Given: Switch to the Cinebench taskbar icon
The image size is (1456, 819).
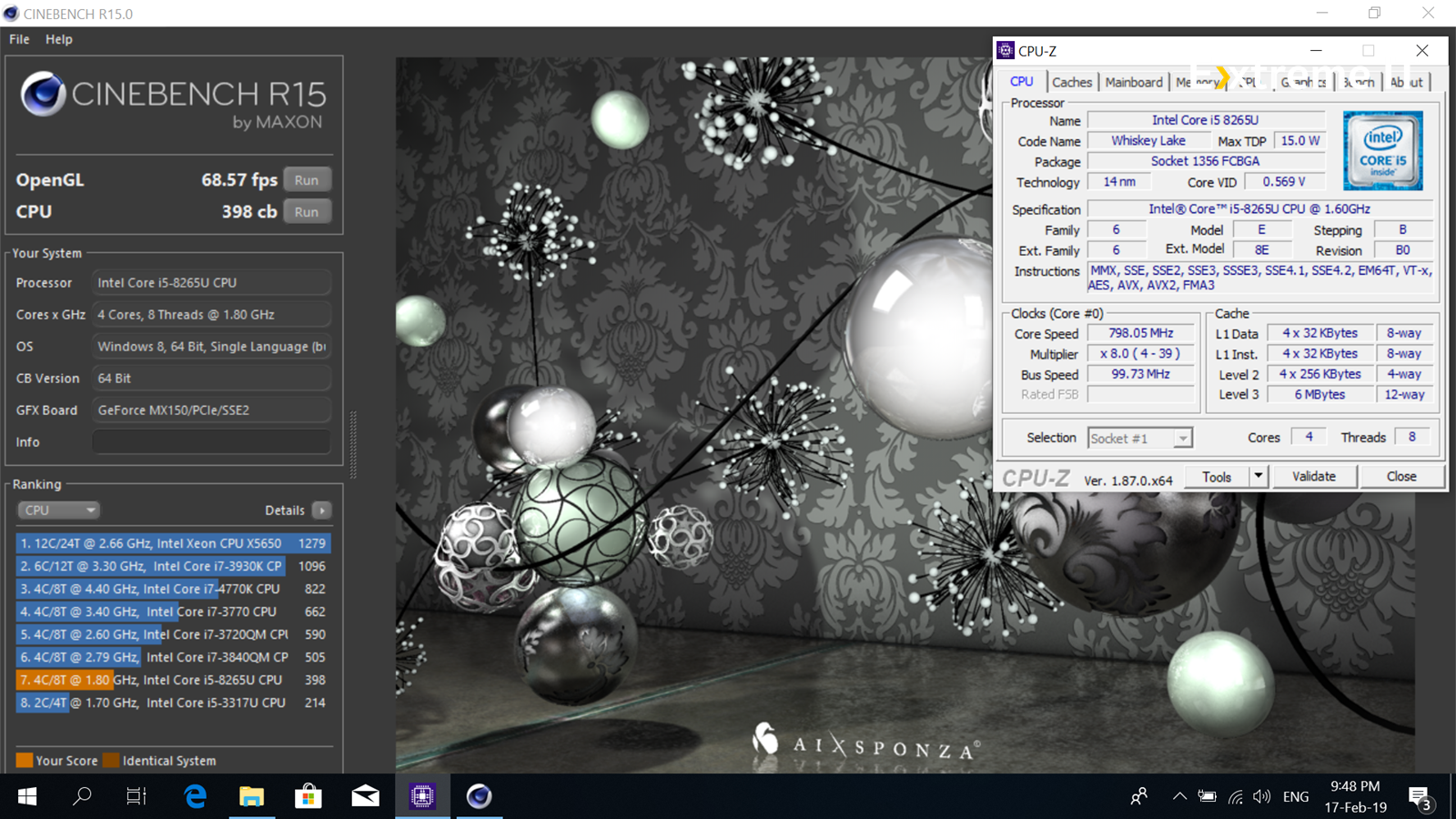Looking at the screenshot, I should 479,797.
